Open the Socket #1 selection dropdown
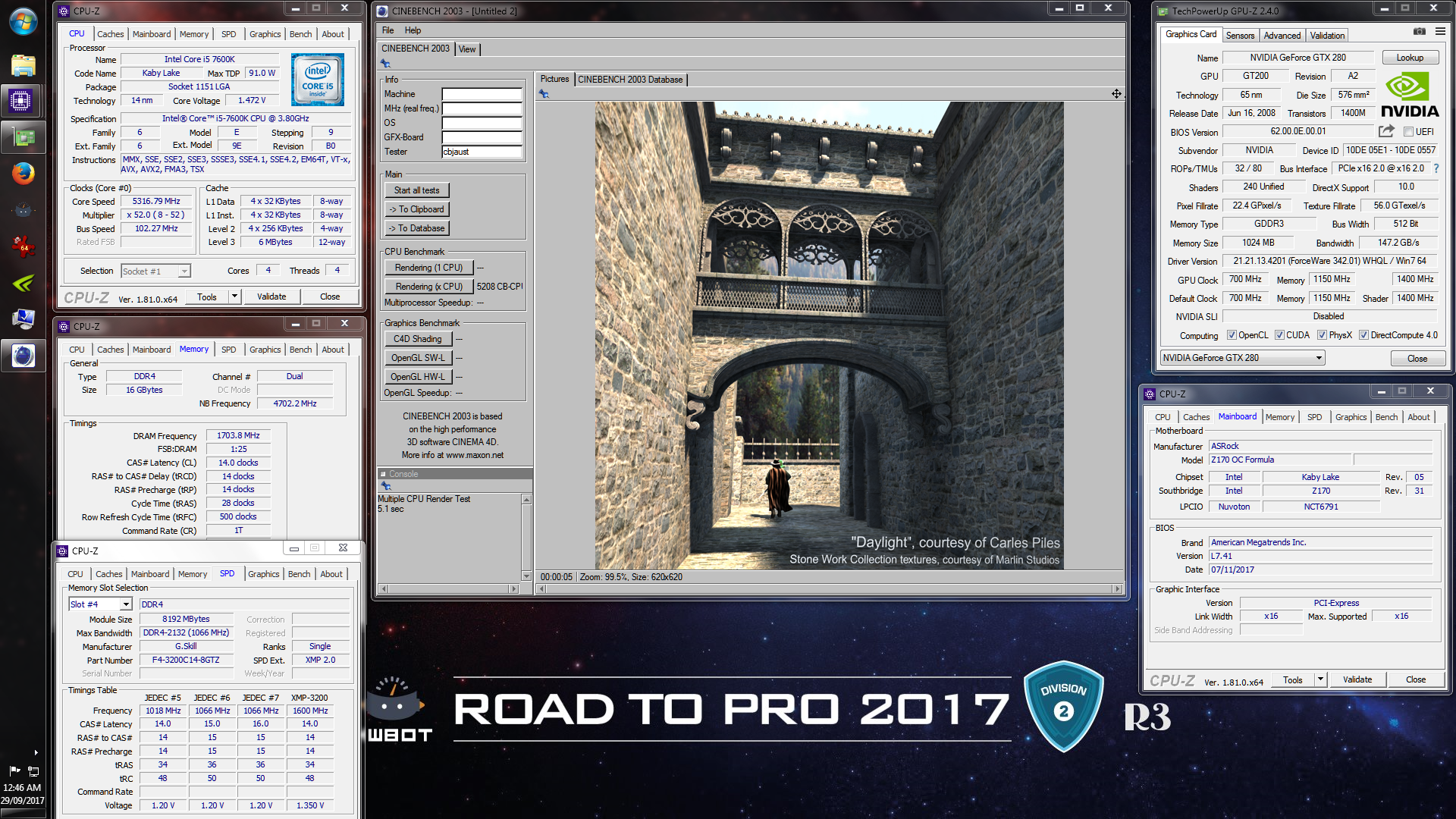 (155, 271)
